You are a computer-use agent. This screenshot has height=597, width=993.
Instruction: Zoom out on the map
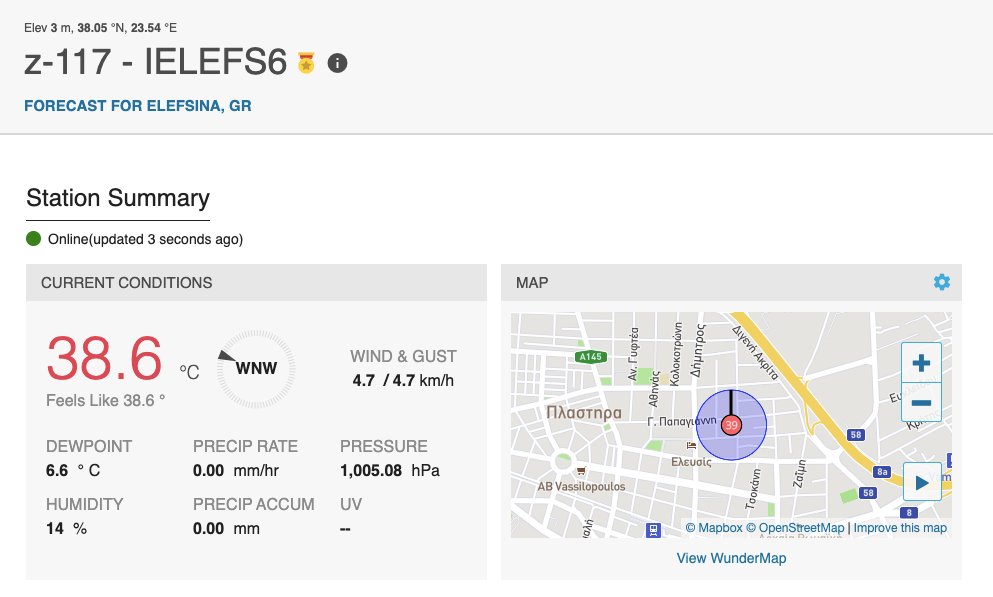pyautogui.click(x=921, y=403)
